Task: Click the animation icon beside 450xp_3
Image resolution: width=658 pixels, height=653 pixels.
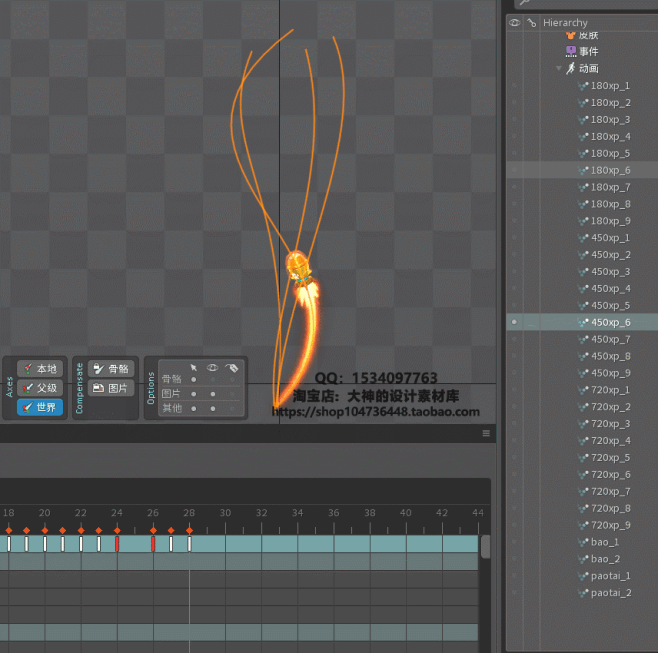Action: click(583, 272)
